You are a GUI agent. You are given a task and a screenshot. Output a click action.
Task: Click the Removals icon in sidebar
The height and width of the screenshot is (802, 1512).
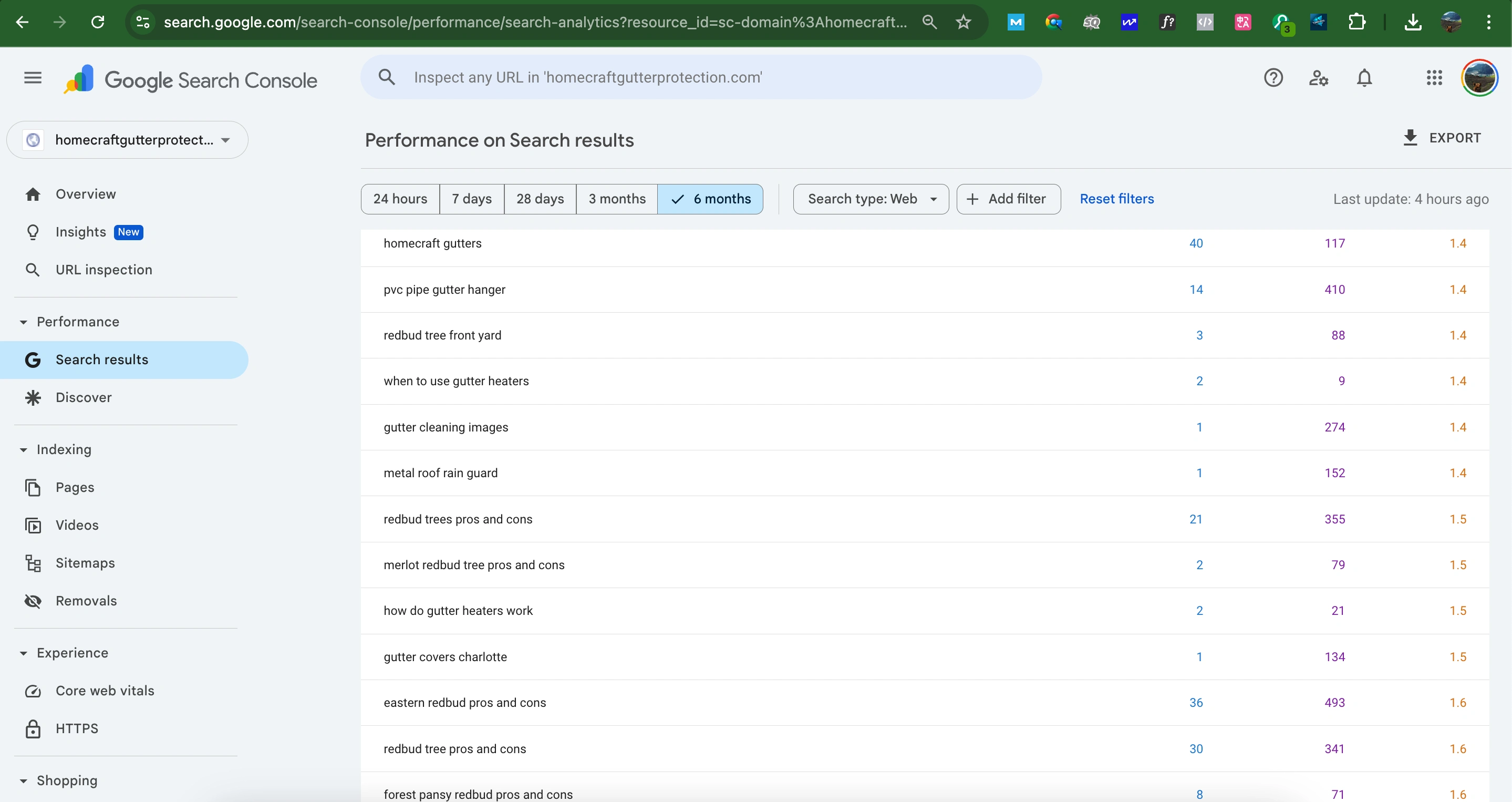(33, 601)
